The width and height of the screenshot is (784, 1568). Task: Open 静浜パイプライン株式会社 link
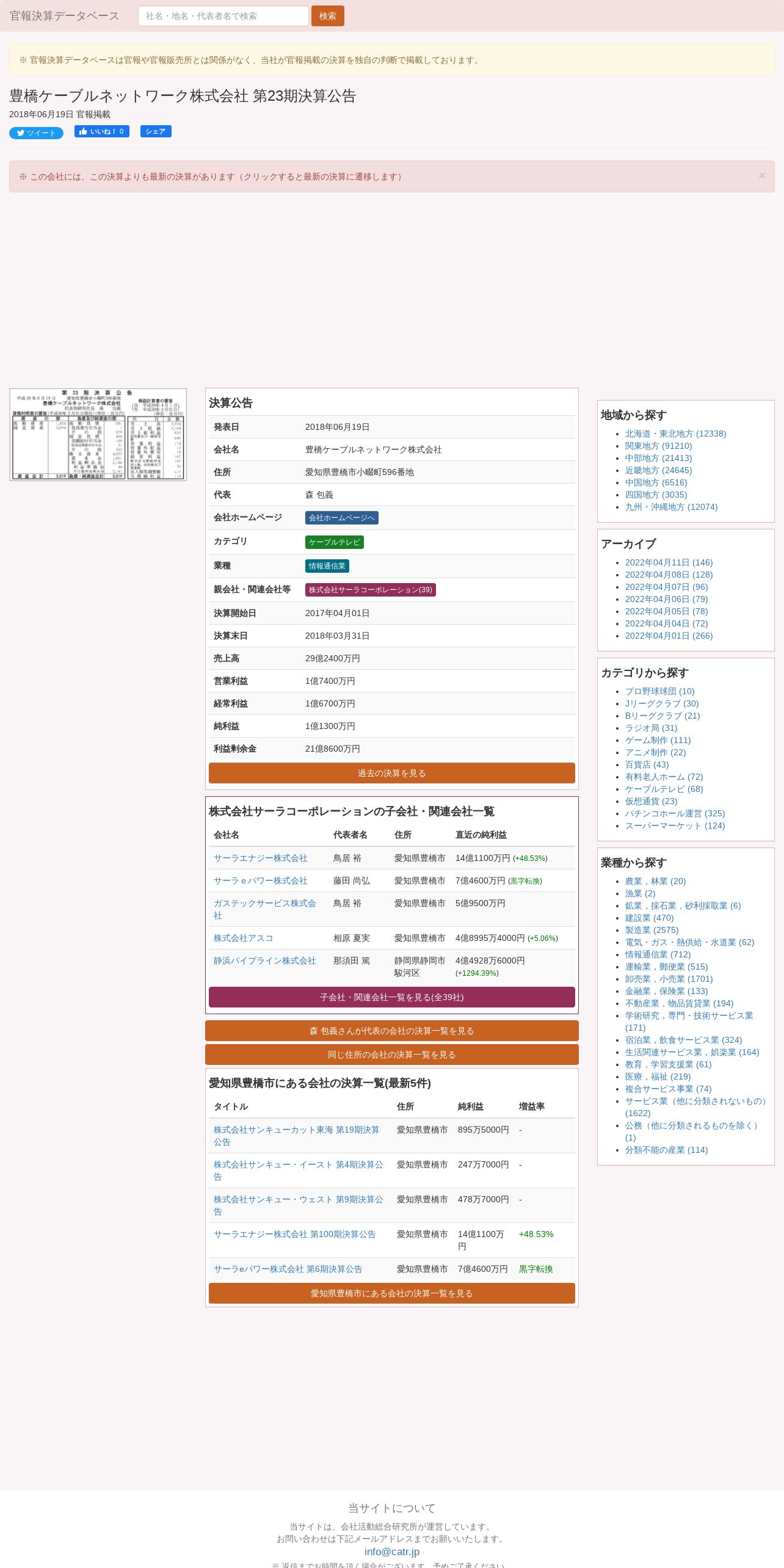coord(265,960)
